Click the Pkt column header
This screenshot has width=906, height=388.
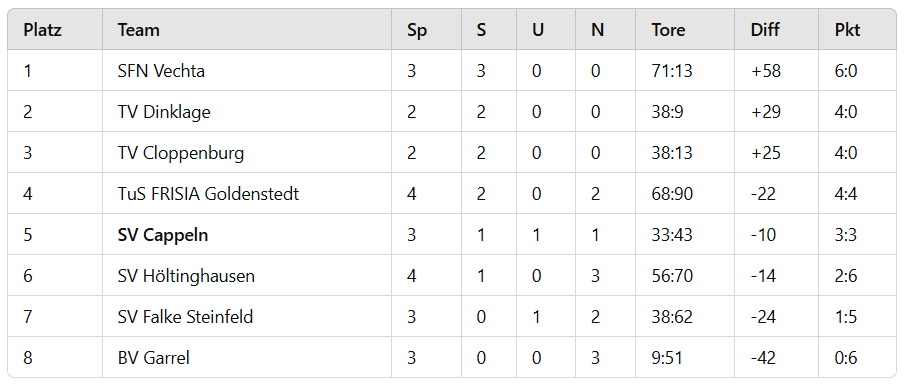coord(847,29)
